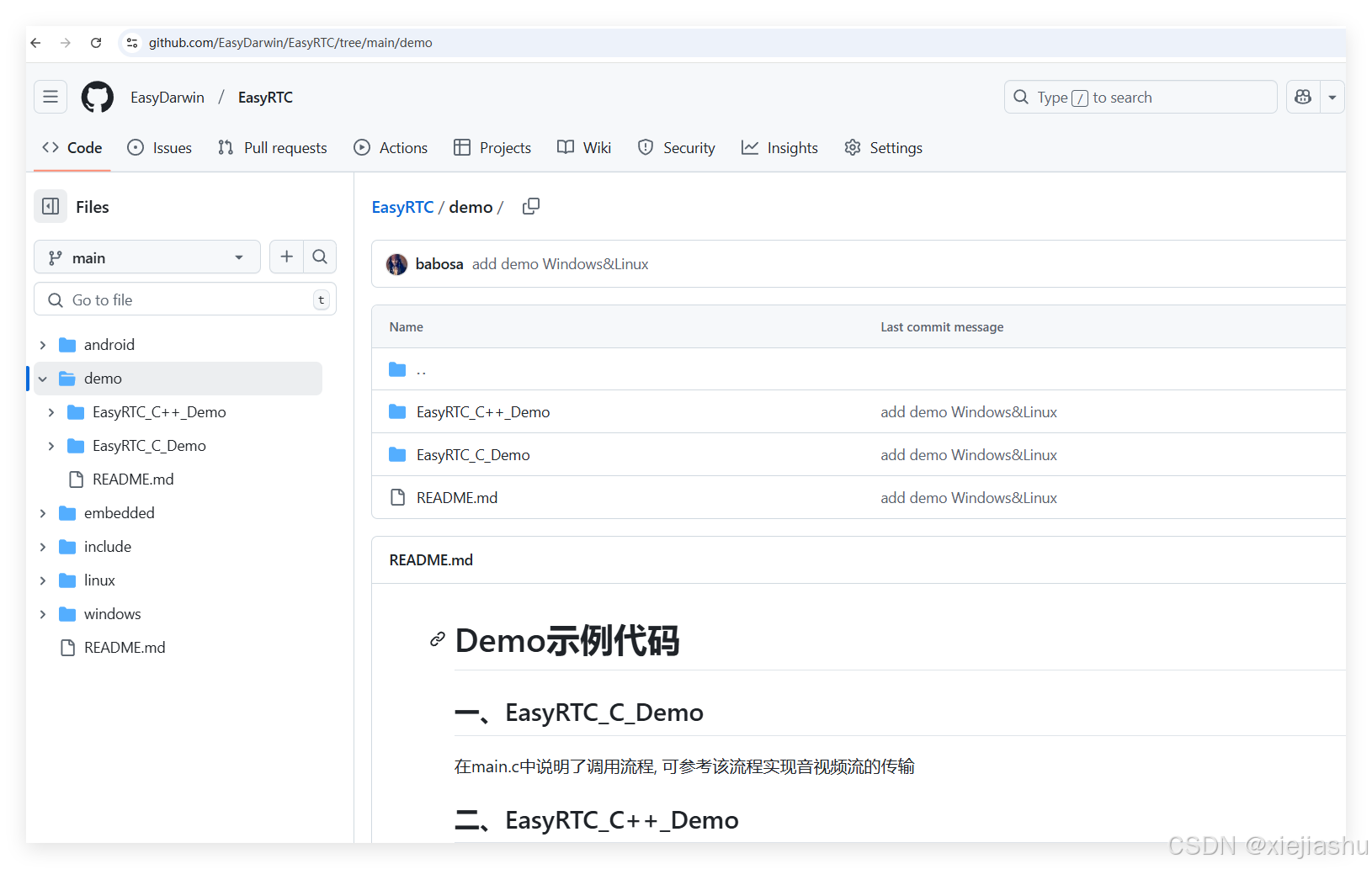Open the main branch selector dropdown
This screenshot has width=1372, height=869.
tap(147, 257)
